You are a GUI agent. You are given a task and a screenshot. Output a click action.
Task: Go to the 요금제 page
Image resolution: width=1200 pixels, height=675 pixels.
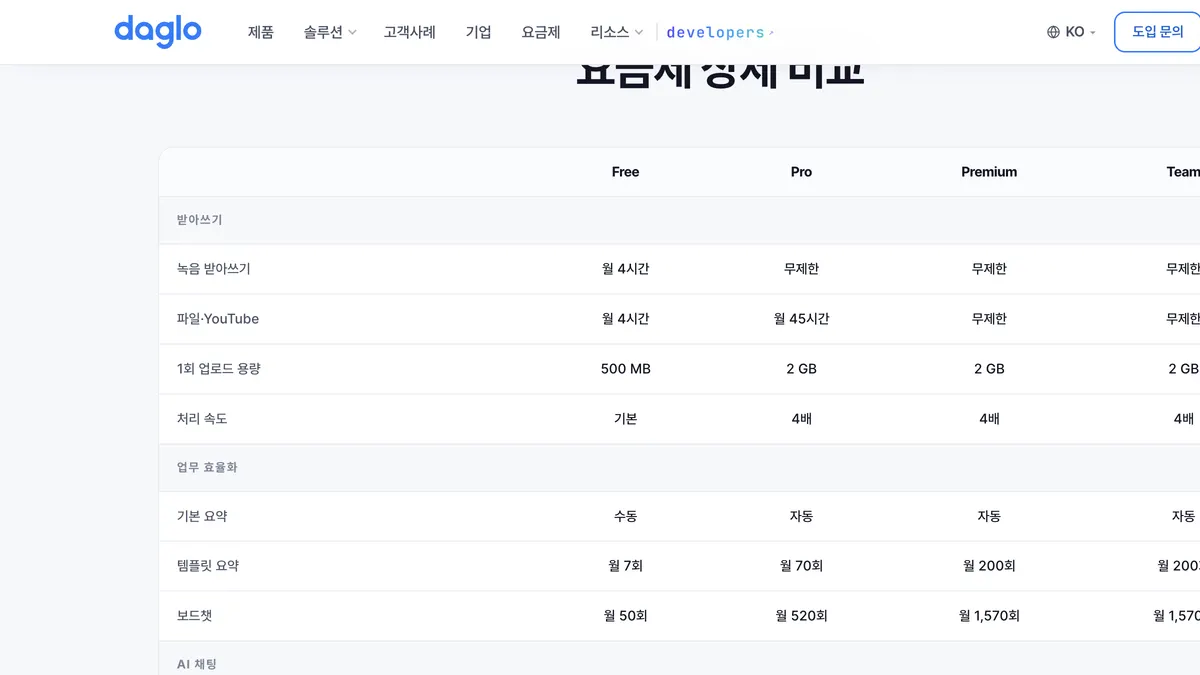[541, 32]
